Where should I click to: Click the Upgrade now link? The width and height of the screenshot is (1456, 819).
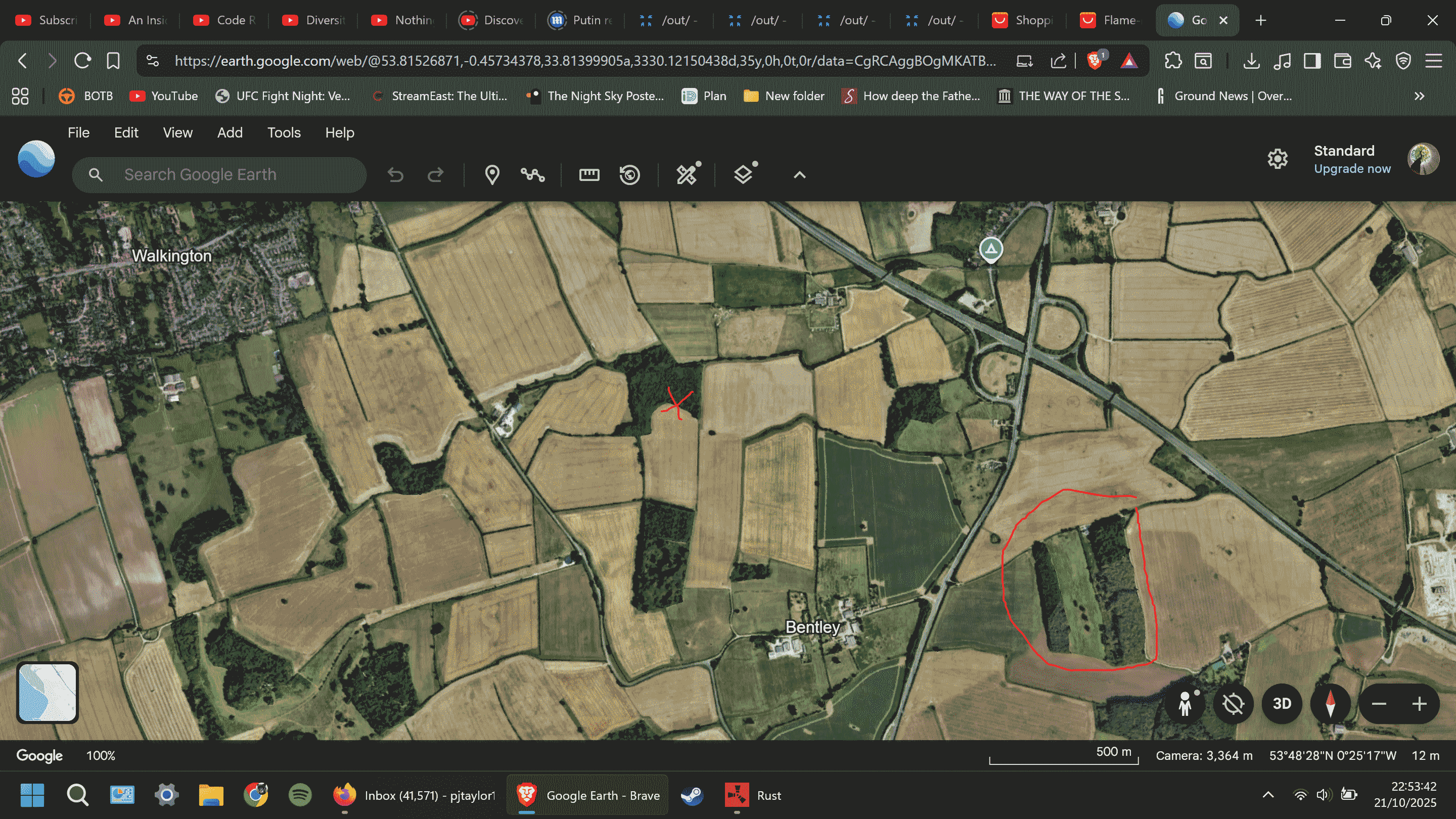1352,168
